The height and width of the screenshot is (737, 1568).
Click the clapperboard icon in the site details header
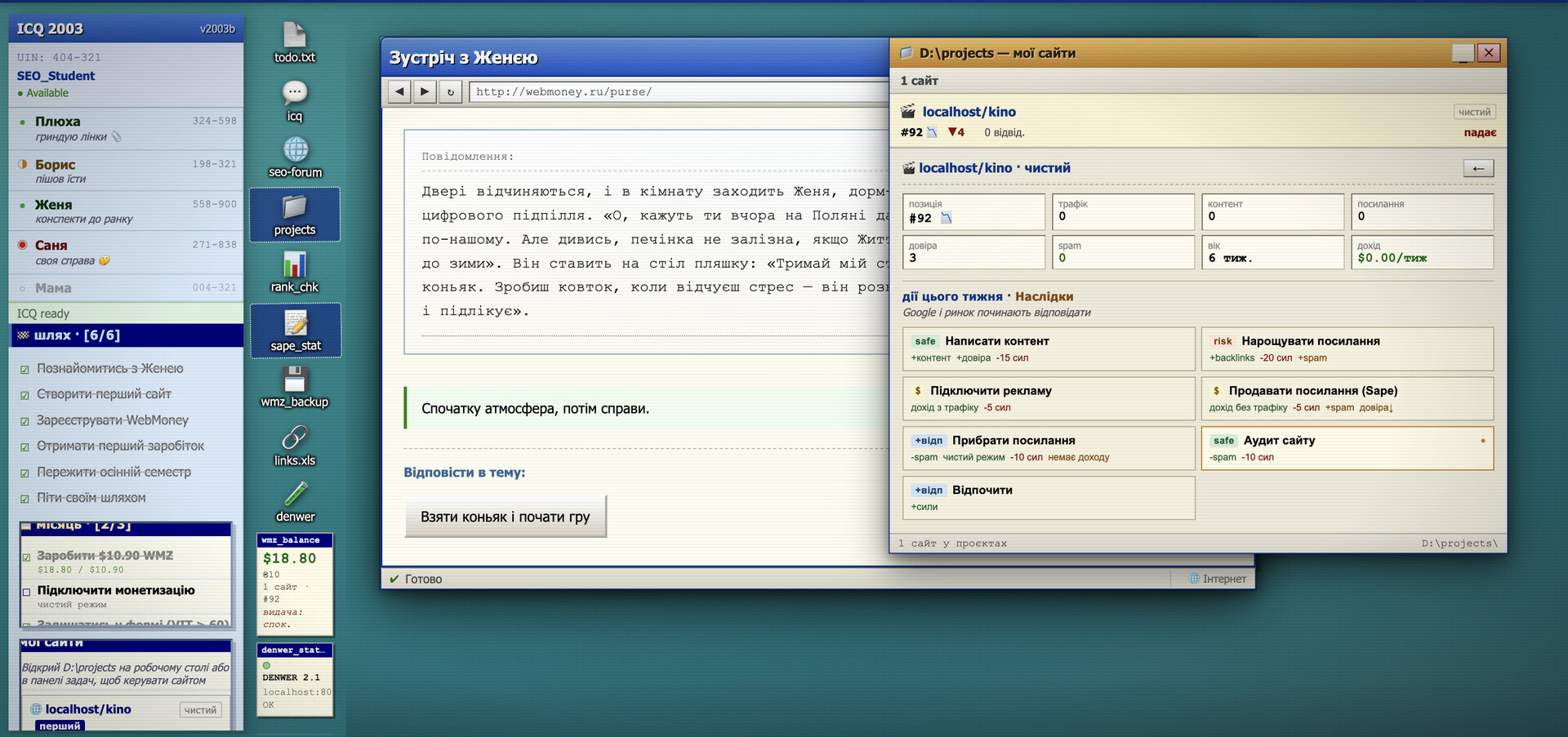click(909, 168)
